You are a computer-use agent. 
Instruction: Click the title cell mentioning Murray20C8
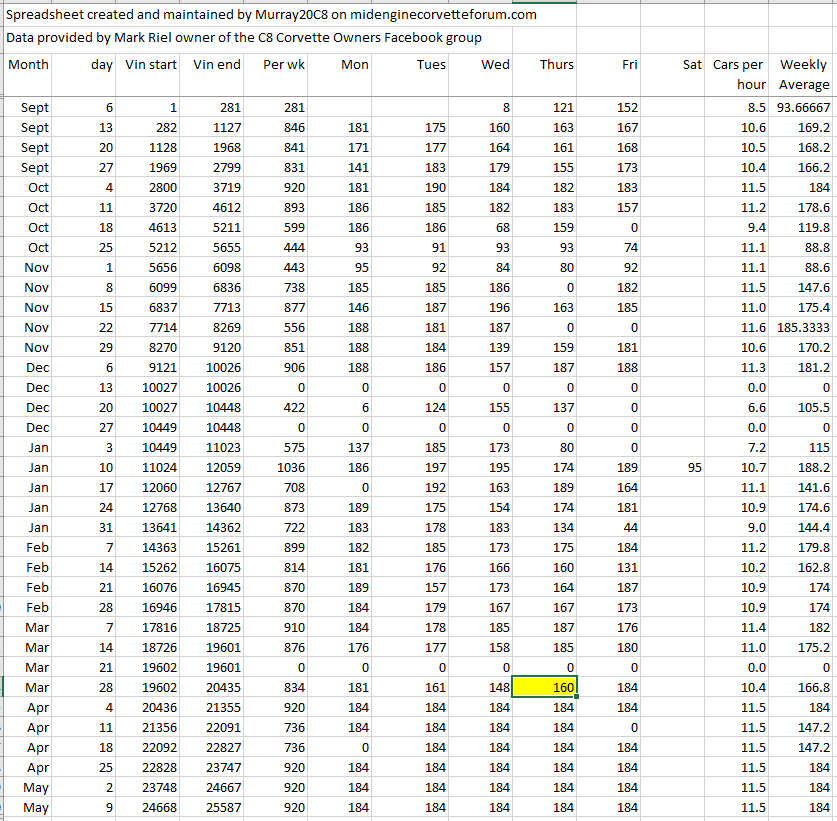tap(271, 14)
